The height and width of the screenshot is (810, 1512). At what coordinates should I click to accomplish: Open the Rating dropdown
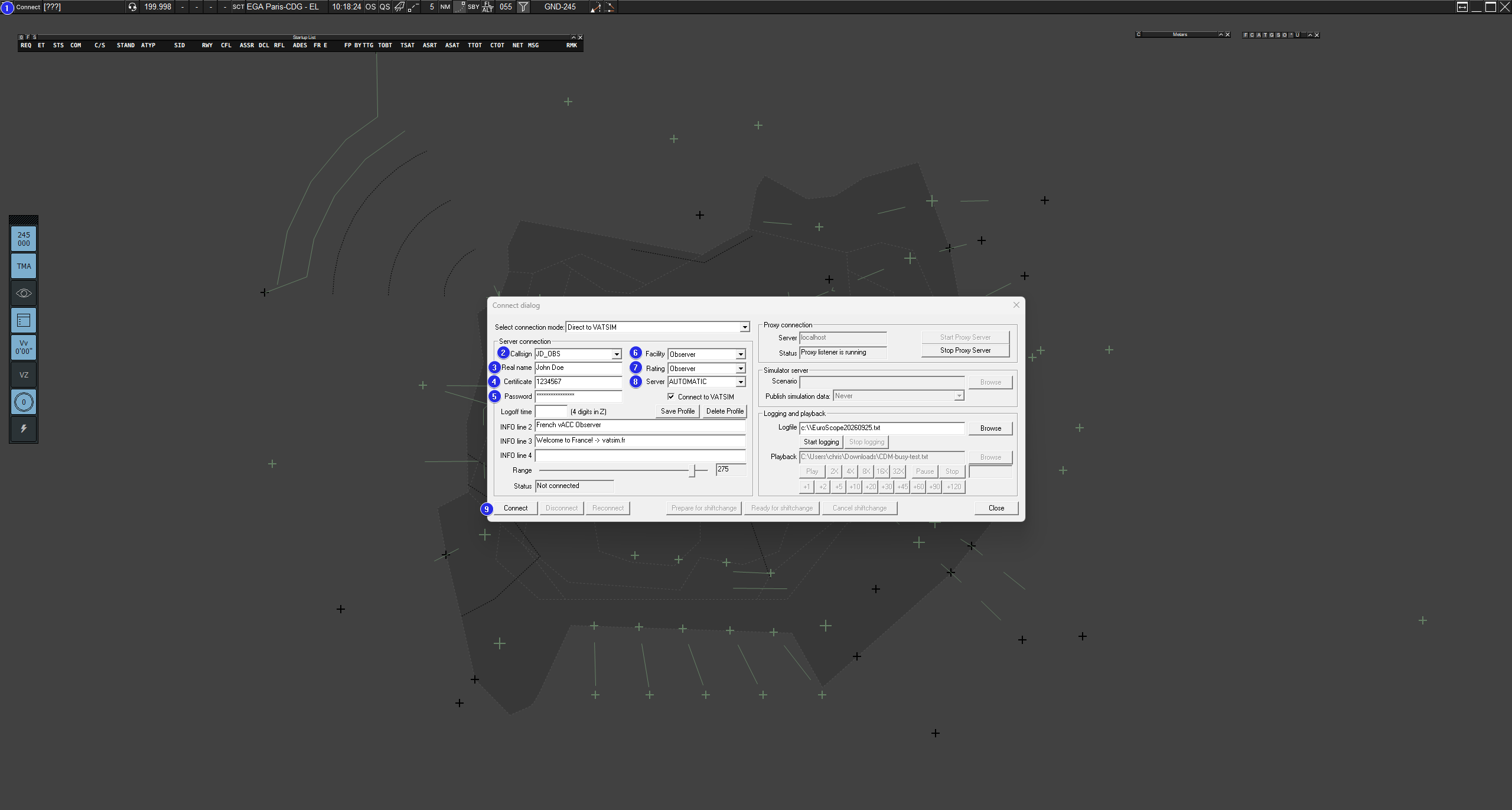point(741,369)
